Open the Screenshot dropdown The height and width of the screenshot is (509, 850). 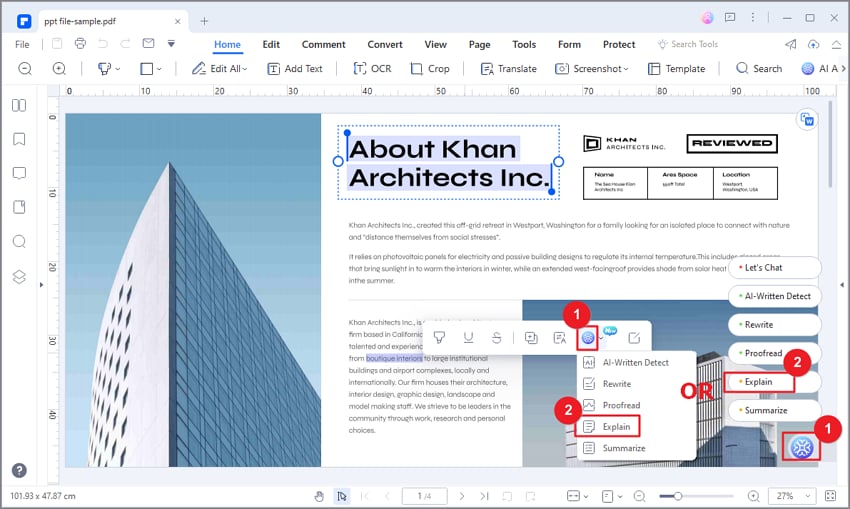click(591, 68)
